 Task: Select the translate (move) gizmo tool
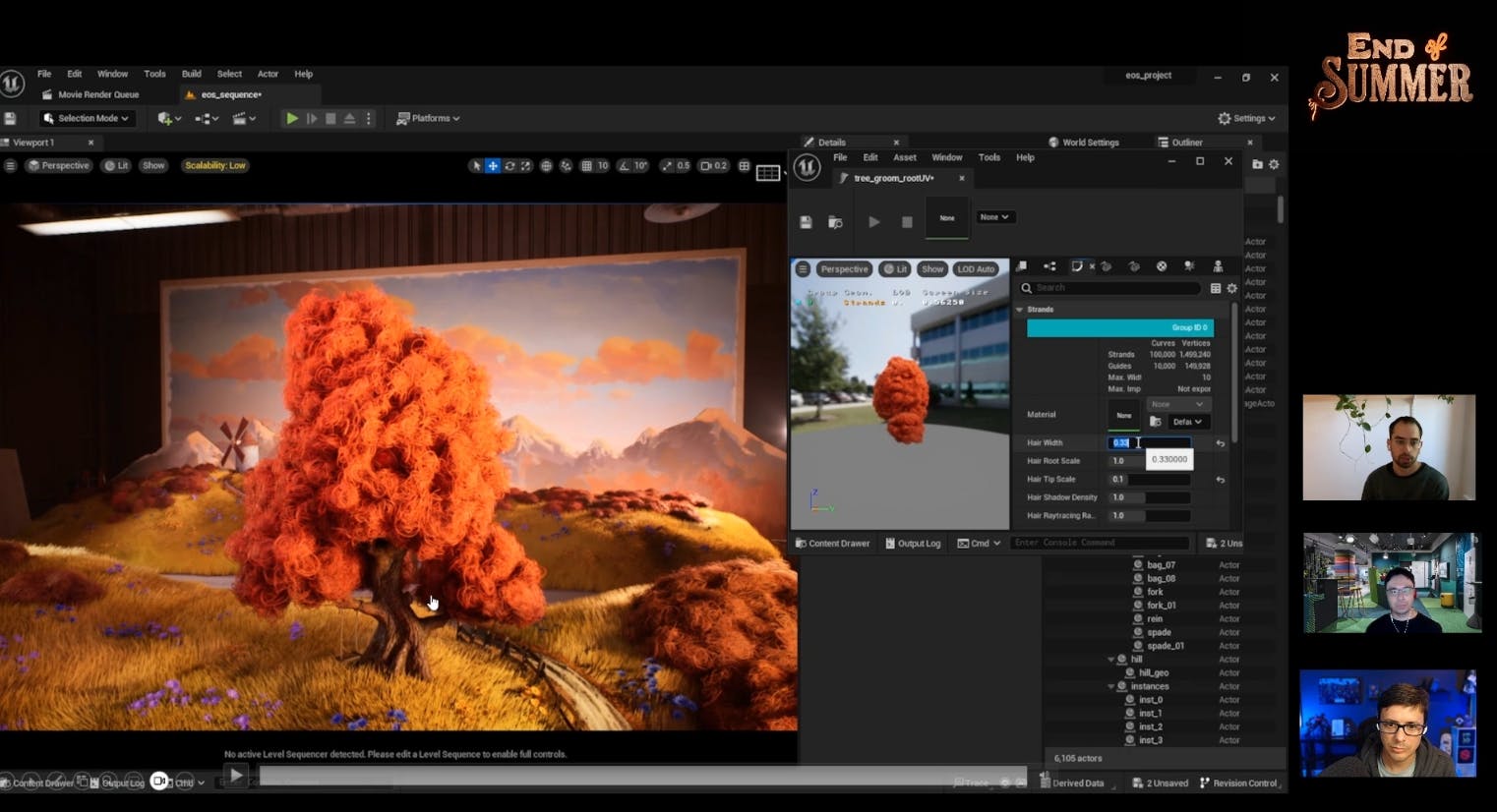point(493,166)
